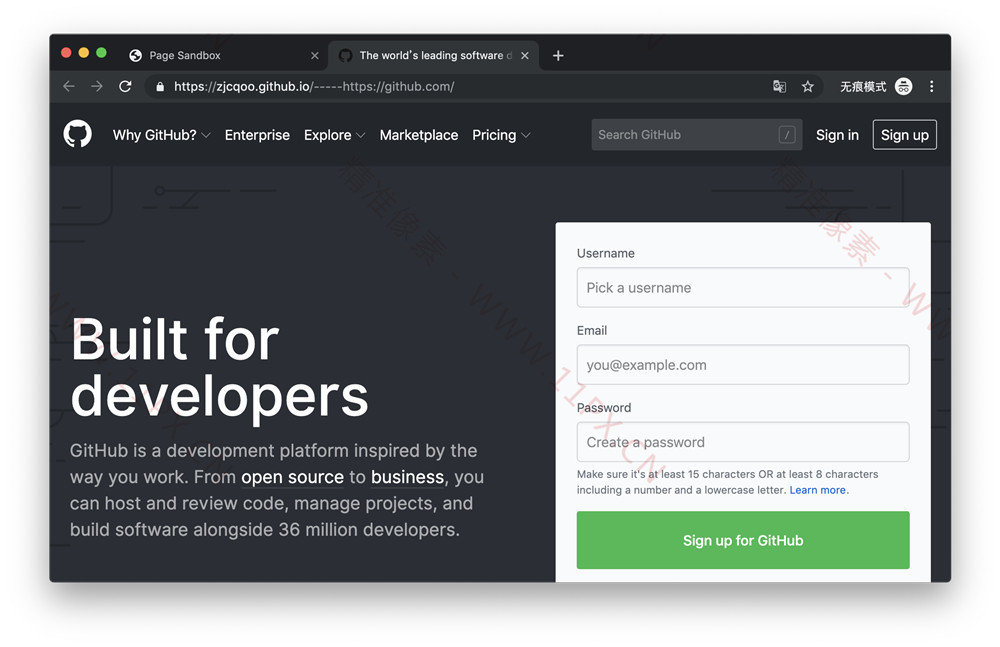The width and height of the screenshot is (1000, 647).
Task: Click the incognito mode avatar icon
Action: coord(904,86)
